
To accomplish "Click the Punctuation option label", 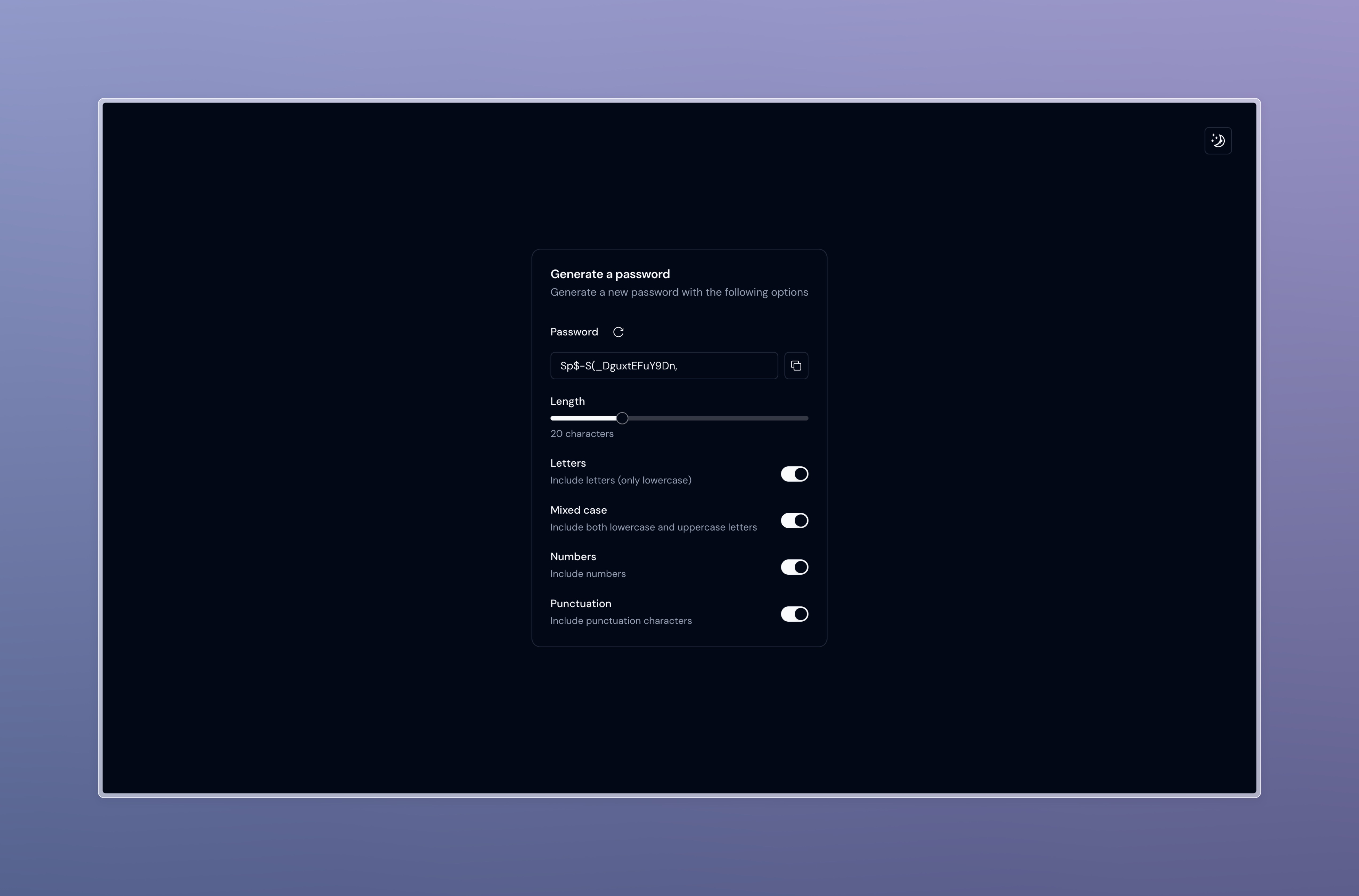I will click(580, 603).
